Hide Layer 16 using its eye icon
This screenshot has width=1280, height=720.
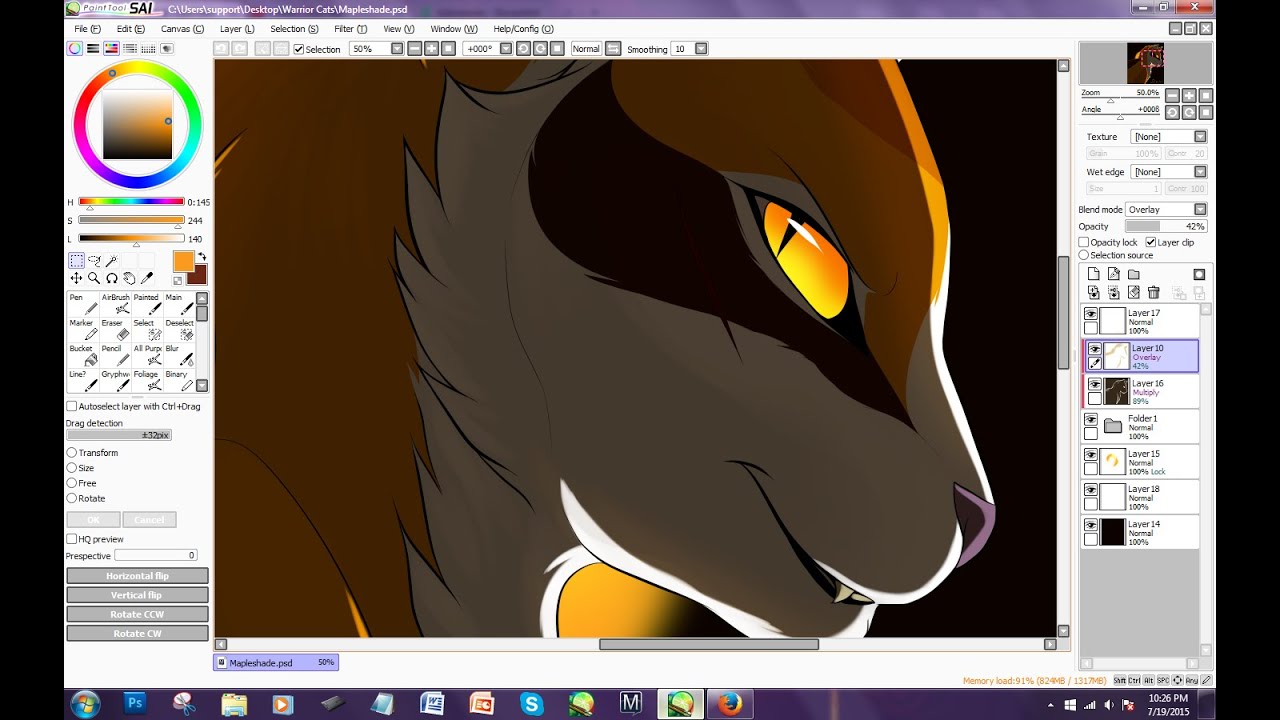click(x=1095, y=384)
